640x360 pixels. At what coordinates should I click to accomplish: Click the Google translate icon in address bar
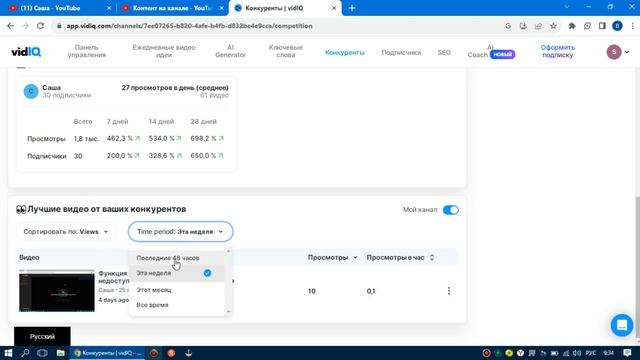(x=508, y=26)
